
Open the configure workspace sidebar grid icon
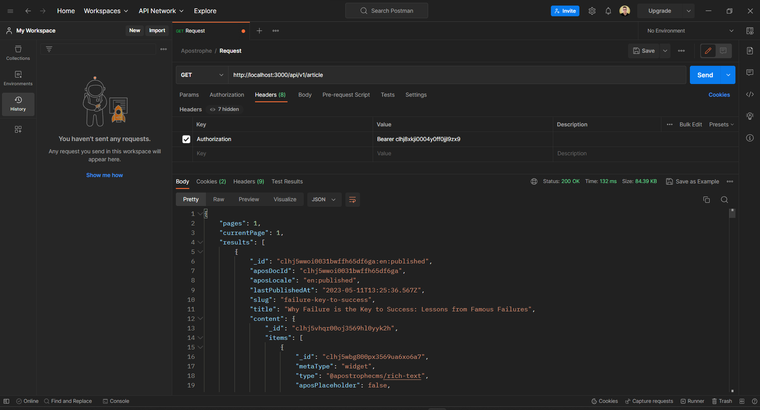click(18, 129)
